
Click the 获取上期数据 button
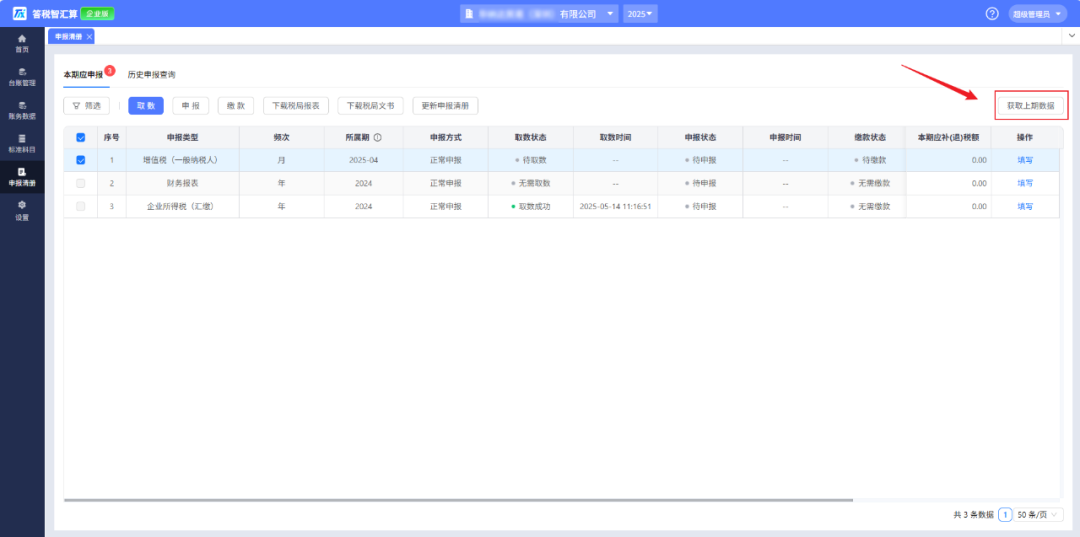click(1031, 105)
